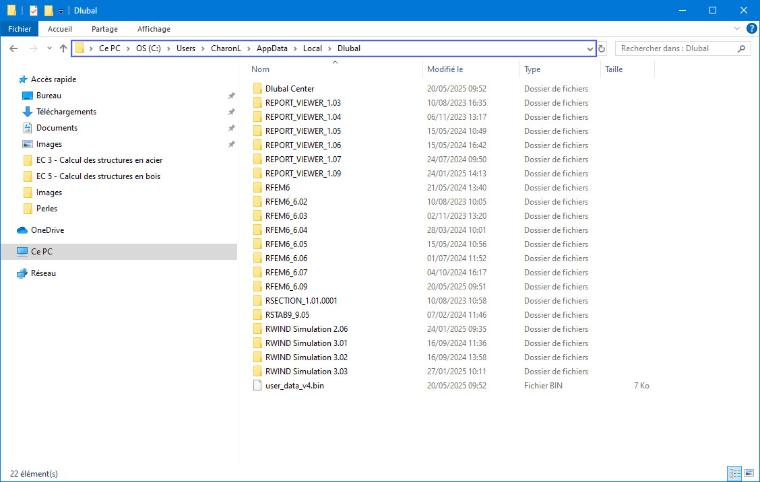Click Local breadcrumb in address bar
The height and width of the screenshot is (482, 760).
pos(313,48)
